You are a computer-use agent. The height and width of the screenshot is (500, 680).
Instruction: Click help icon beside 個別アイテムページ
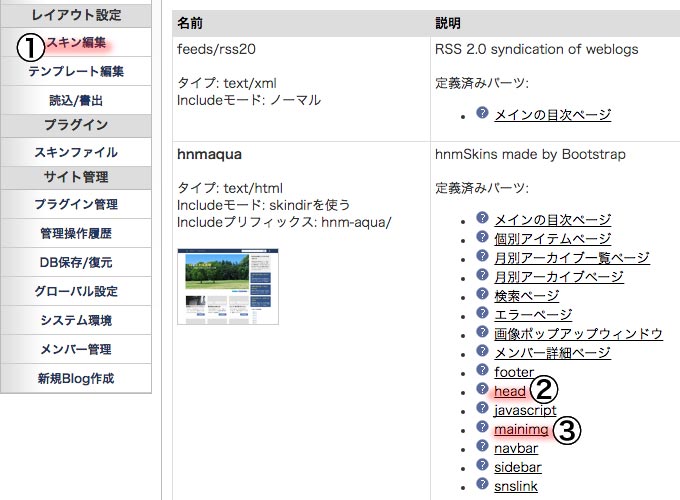482,237
